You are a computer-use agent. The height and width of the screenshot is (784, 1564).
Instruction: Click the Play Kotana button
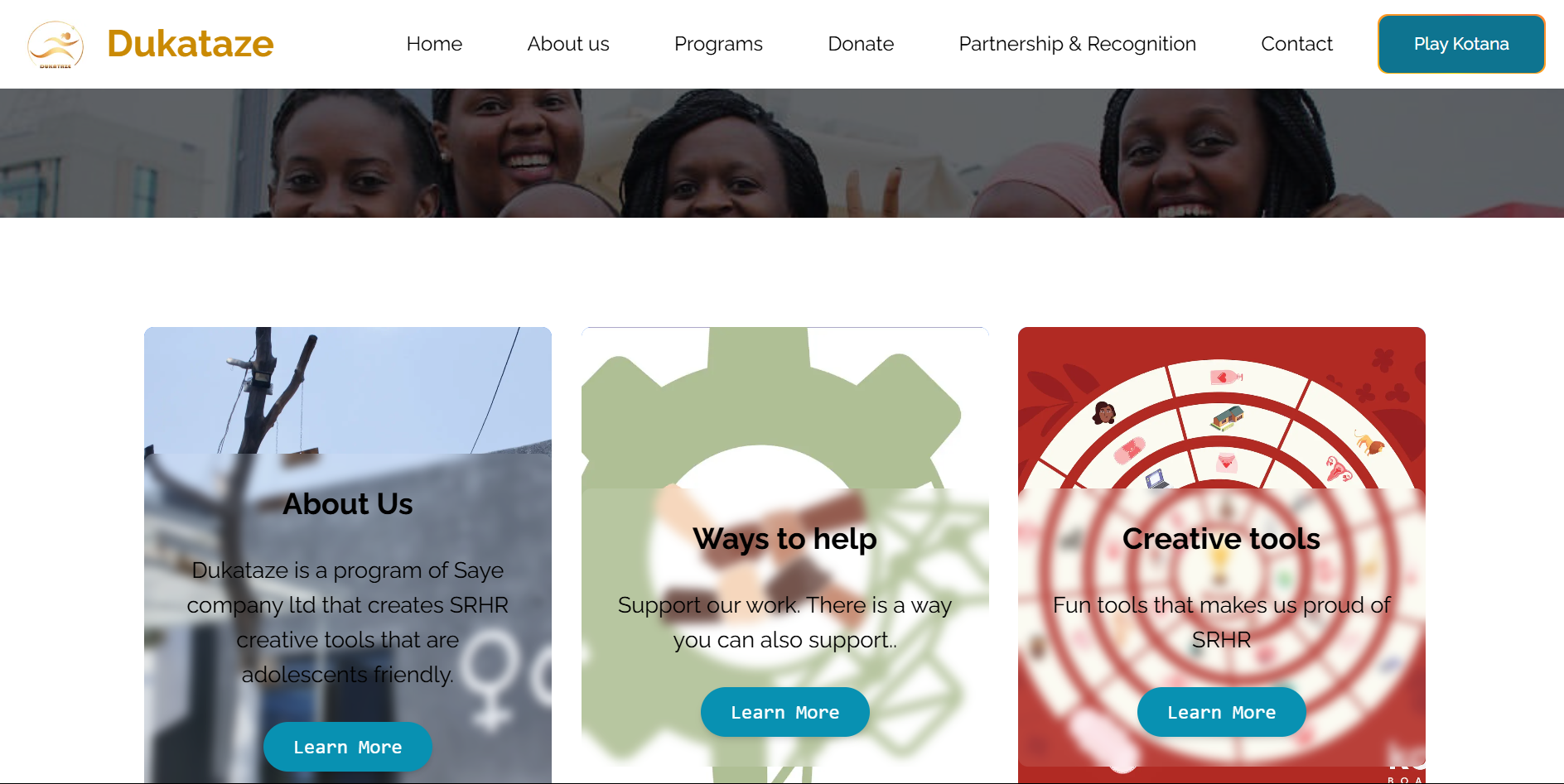pos(1461,44)
